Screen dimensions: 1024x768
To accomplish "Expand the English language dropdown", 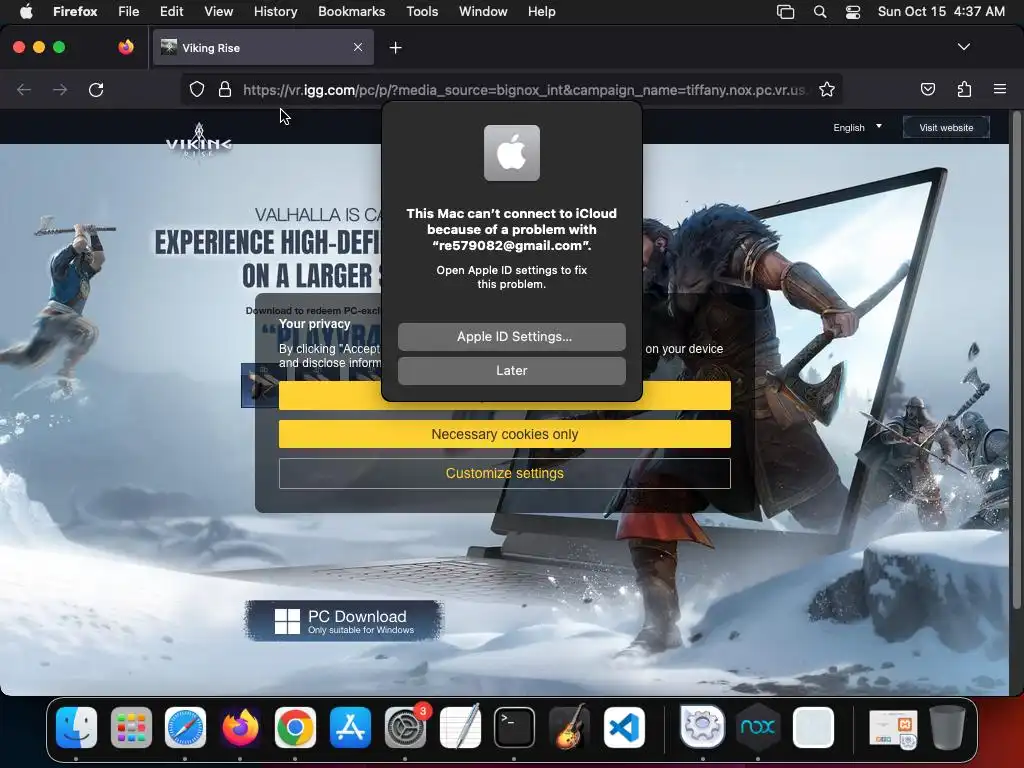I will tap(857, 127).
